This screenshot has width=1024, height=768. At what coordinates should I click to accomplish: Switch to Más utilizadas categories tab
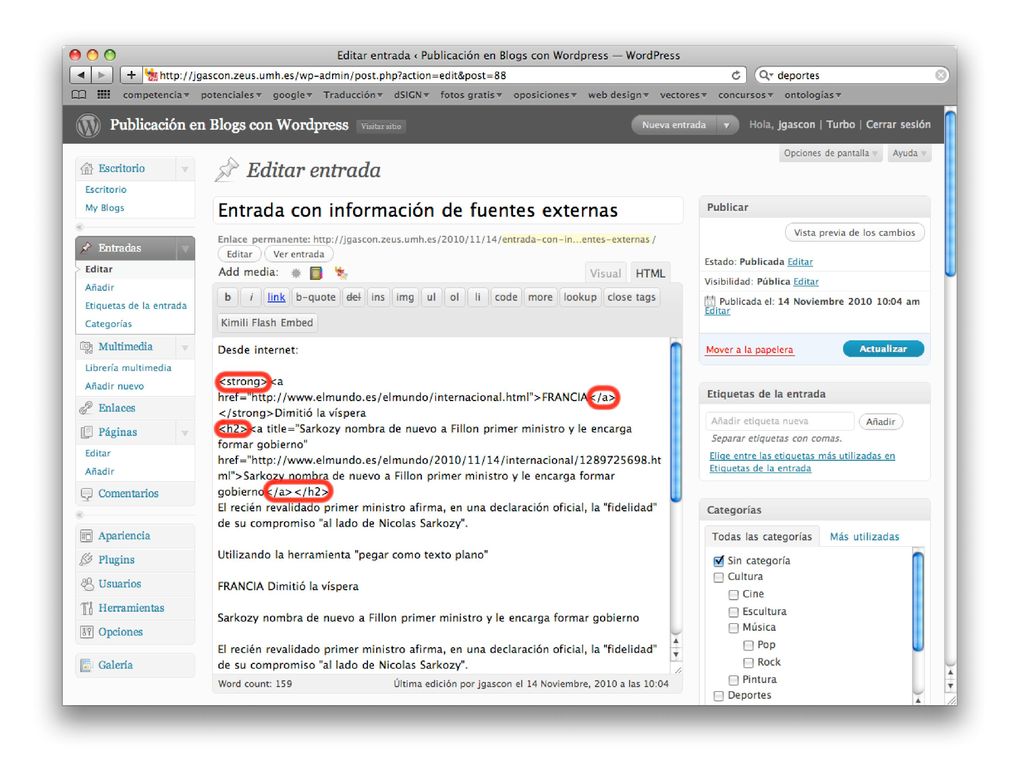864,537
